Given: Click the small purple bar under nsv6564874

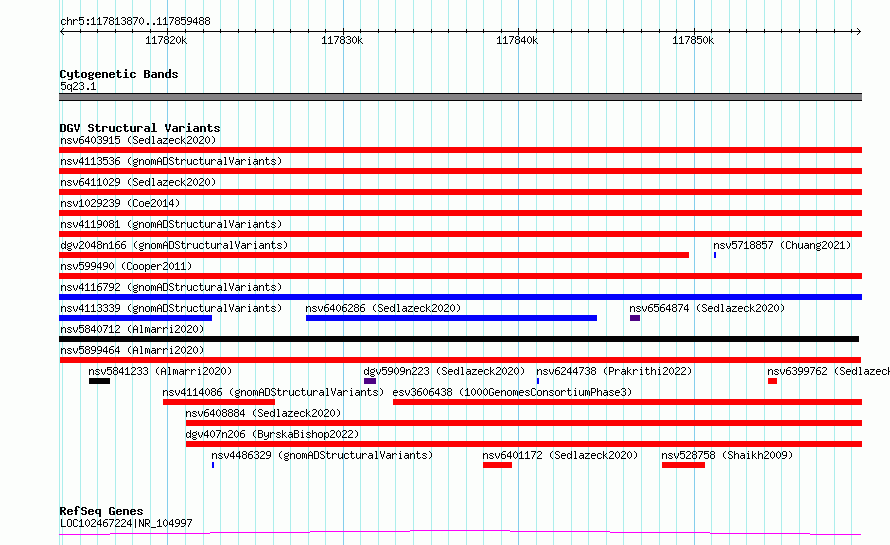Looking at the screenshot, I should point(635,318).
